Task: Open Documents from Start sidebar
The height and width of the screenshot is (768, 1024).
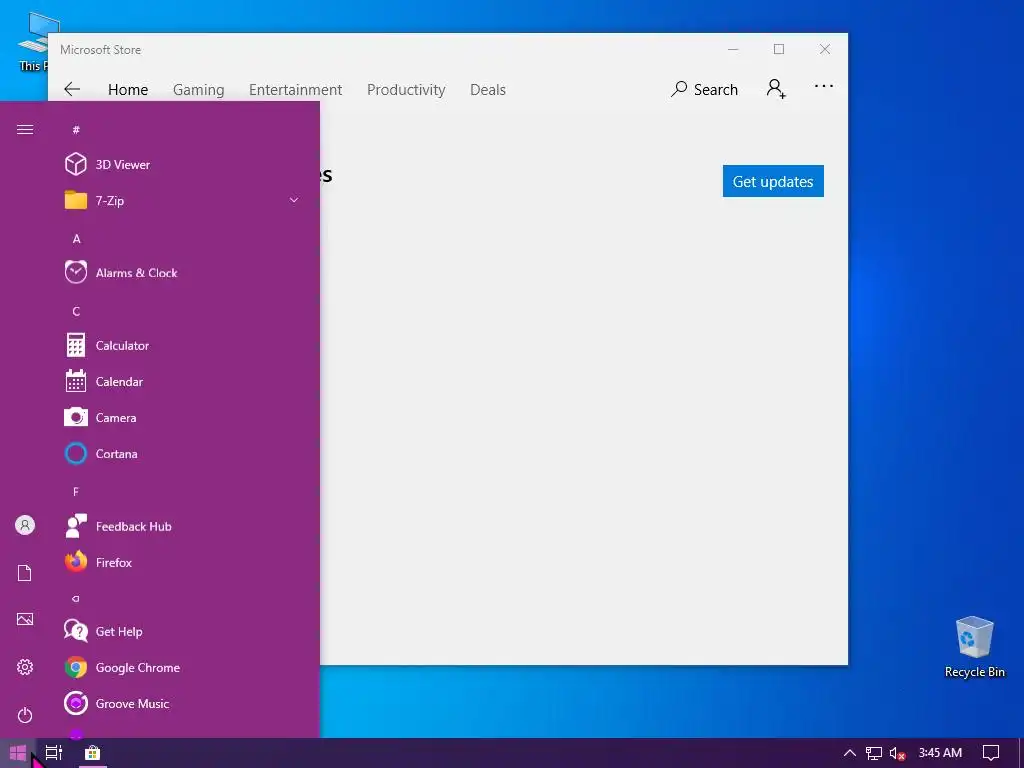Action: tap(25, 573)
